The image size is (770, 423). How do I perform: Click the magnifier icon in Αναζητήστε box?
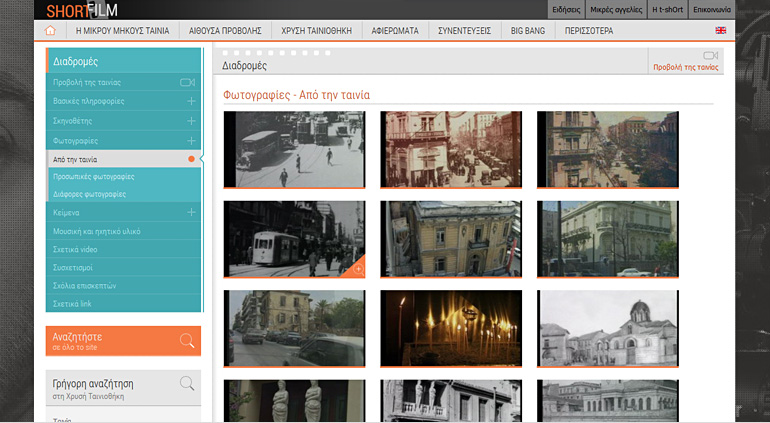pos(187,340)
